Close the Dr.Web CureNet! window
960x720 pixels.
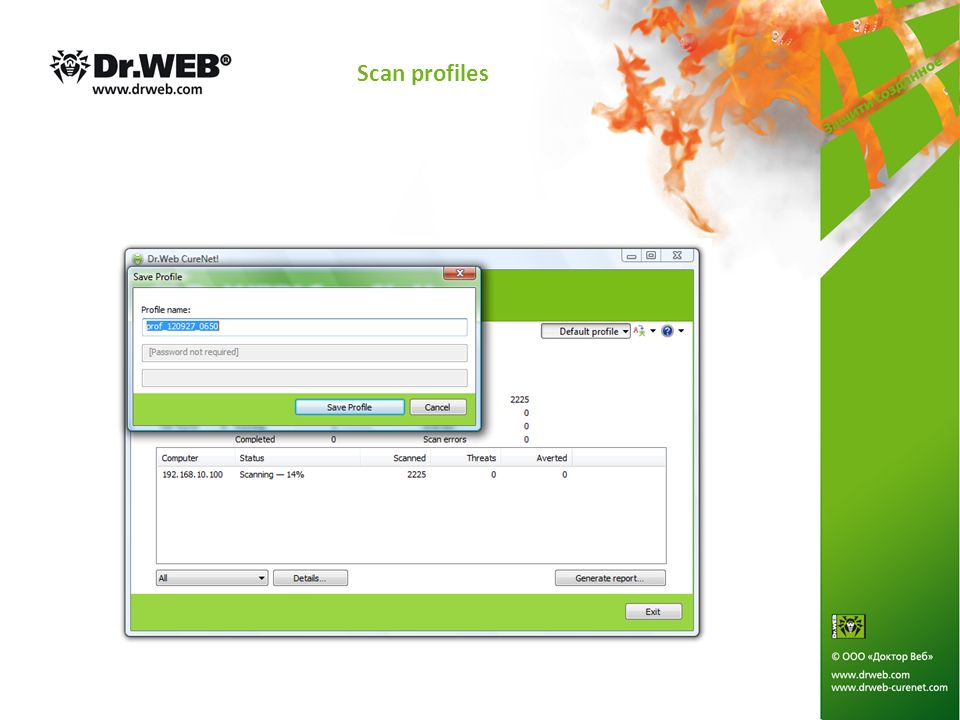pos(677,256)
